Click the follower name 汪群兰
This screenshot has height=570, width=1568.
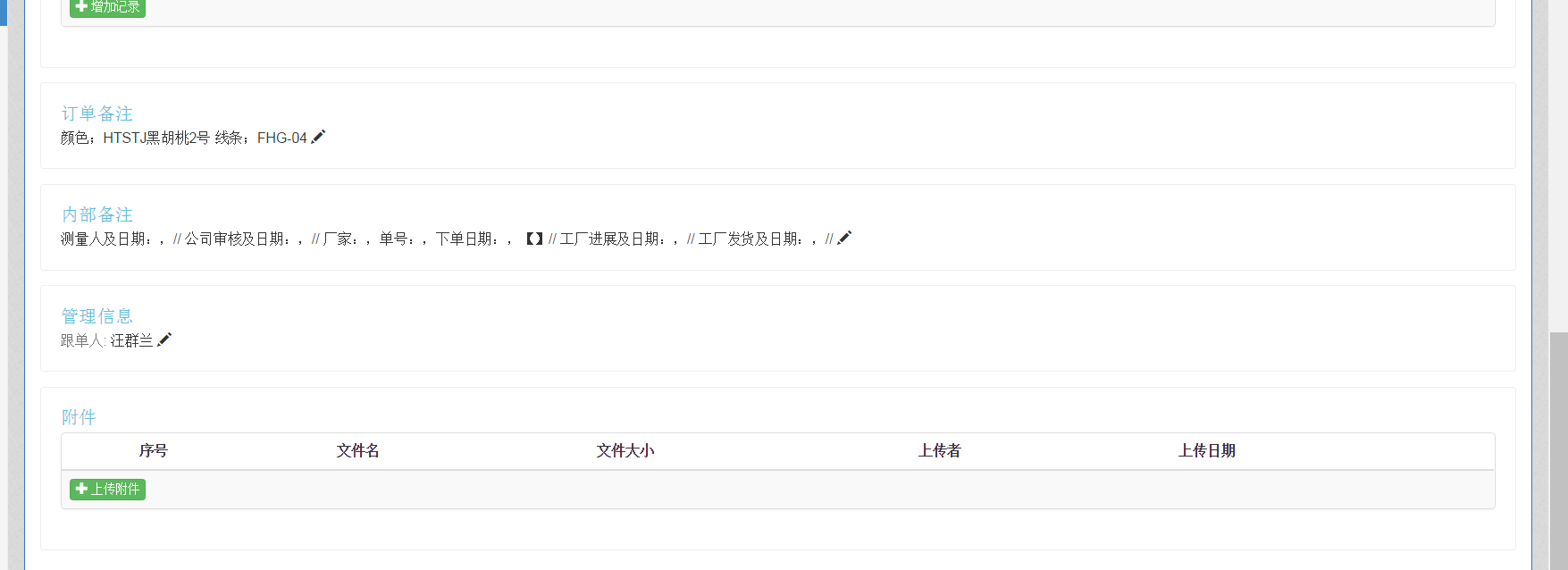131,340
